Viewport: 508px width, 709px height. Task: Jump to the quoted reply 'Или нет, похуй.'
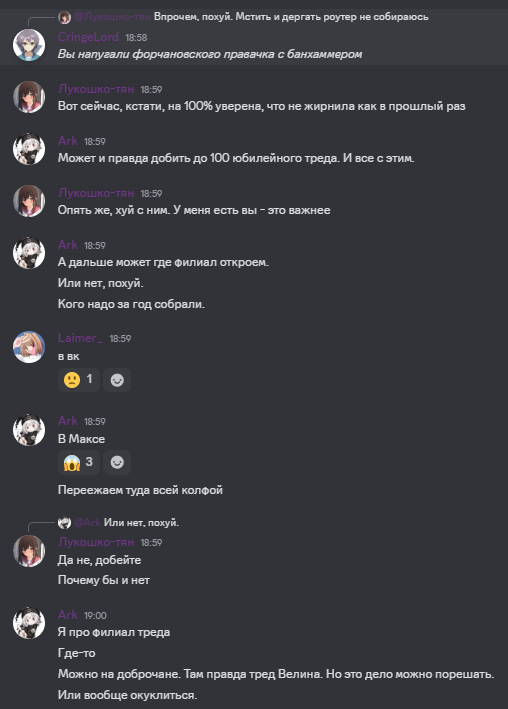(x=141, y=523)
